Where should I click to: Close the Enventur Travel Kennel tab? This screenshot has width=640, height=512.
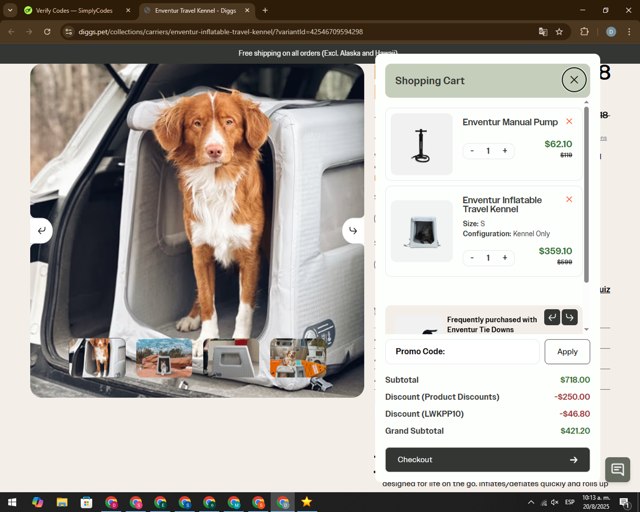(x=247, y=11)
